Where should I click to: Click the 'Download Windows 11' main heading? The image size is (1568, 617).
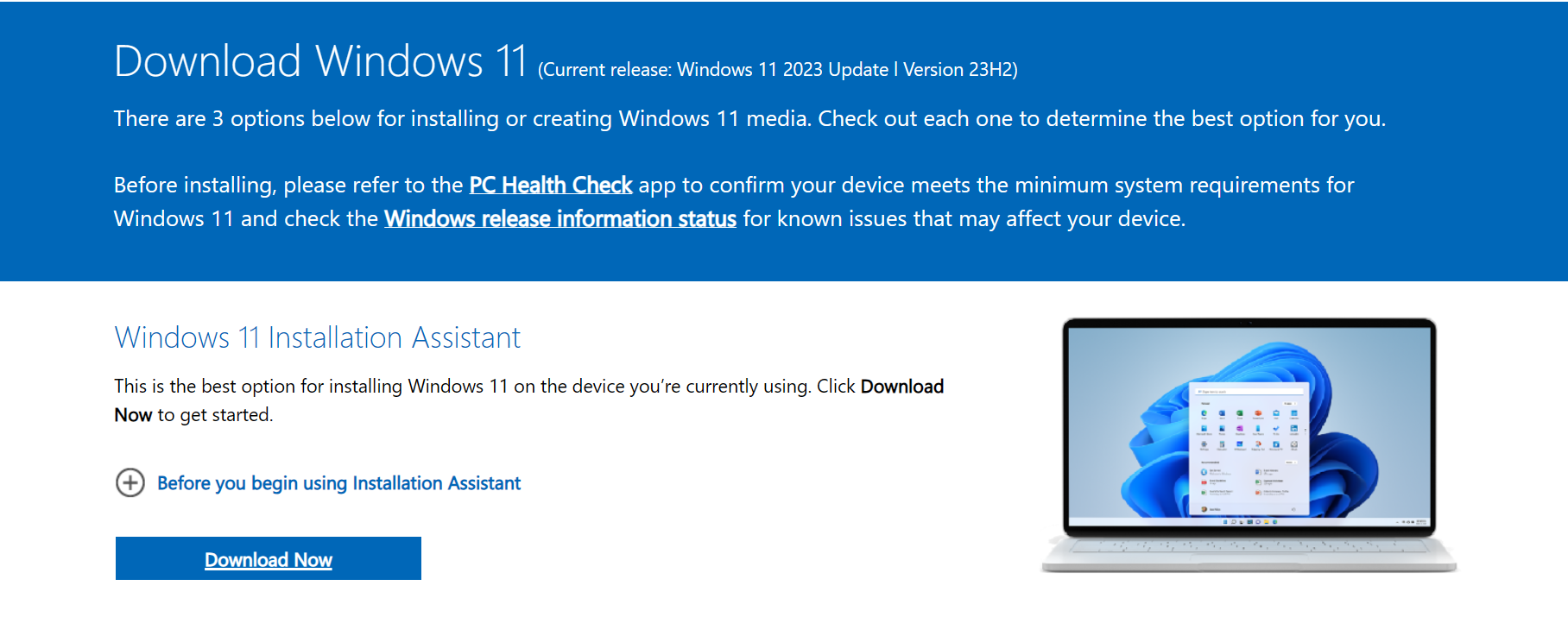pos(320,62)
